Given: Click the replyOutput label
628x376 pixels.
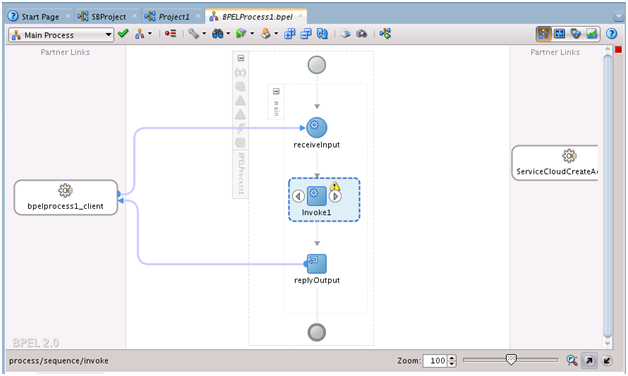Looking at the screenshot, I should click(317, 280).
